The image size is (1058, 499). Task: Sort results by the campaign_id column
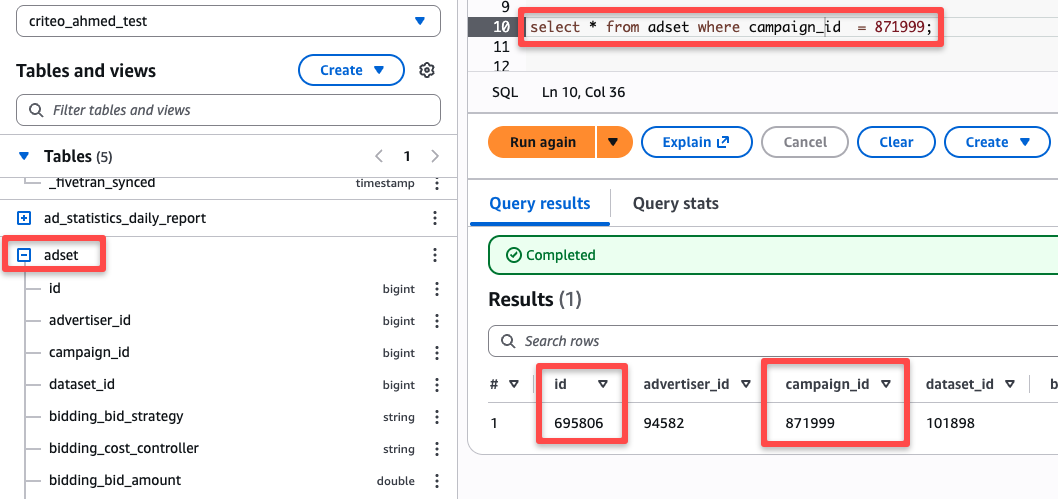point(886,384)
